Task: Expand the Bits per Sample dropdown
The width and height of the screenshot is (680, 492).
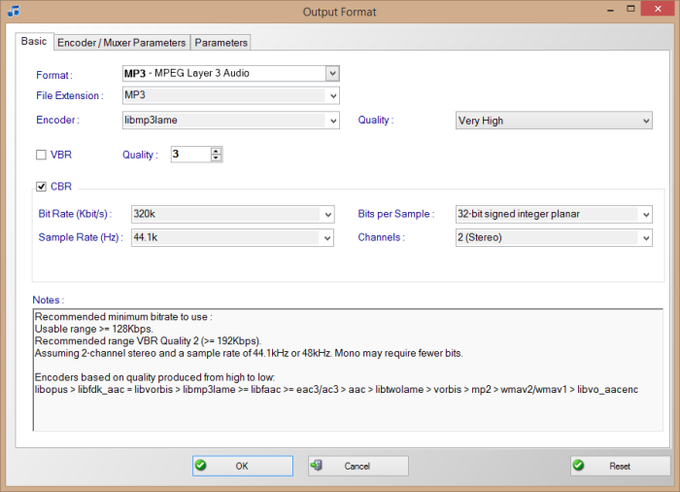Action: click(x=646, y=214)
